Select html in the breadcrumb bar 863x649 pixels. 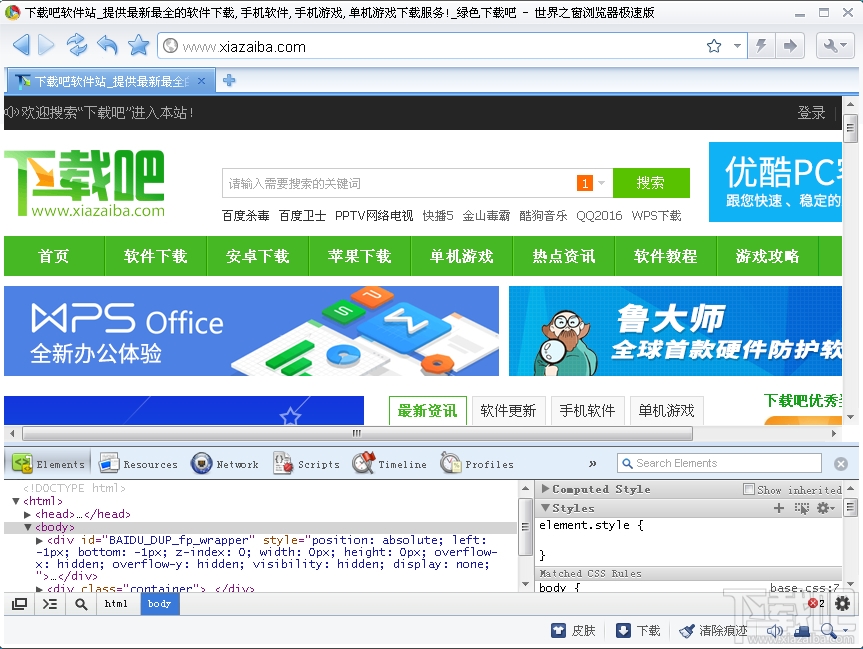(x=116, y=604)
